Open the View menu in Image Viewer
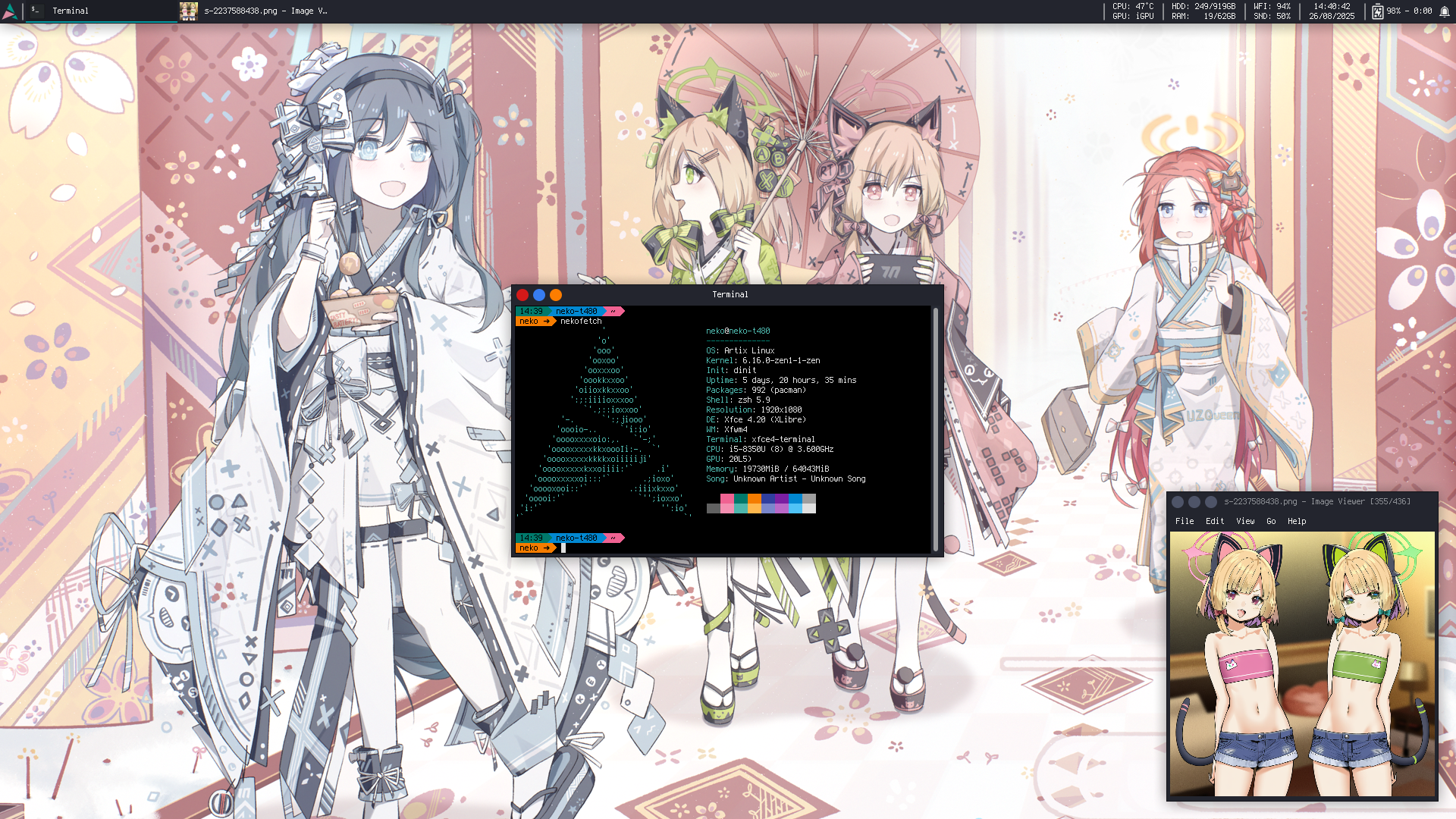This screenshot has height=819, width=1456. point(1245,522)
